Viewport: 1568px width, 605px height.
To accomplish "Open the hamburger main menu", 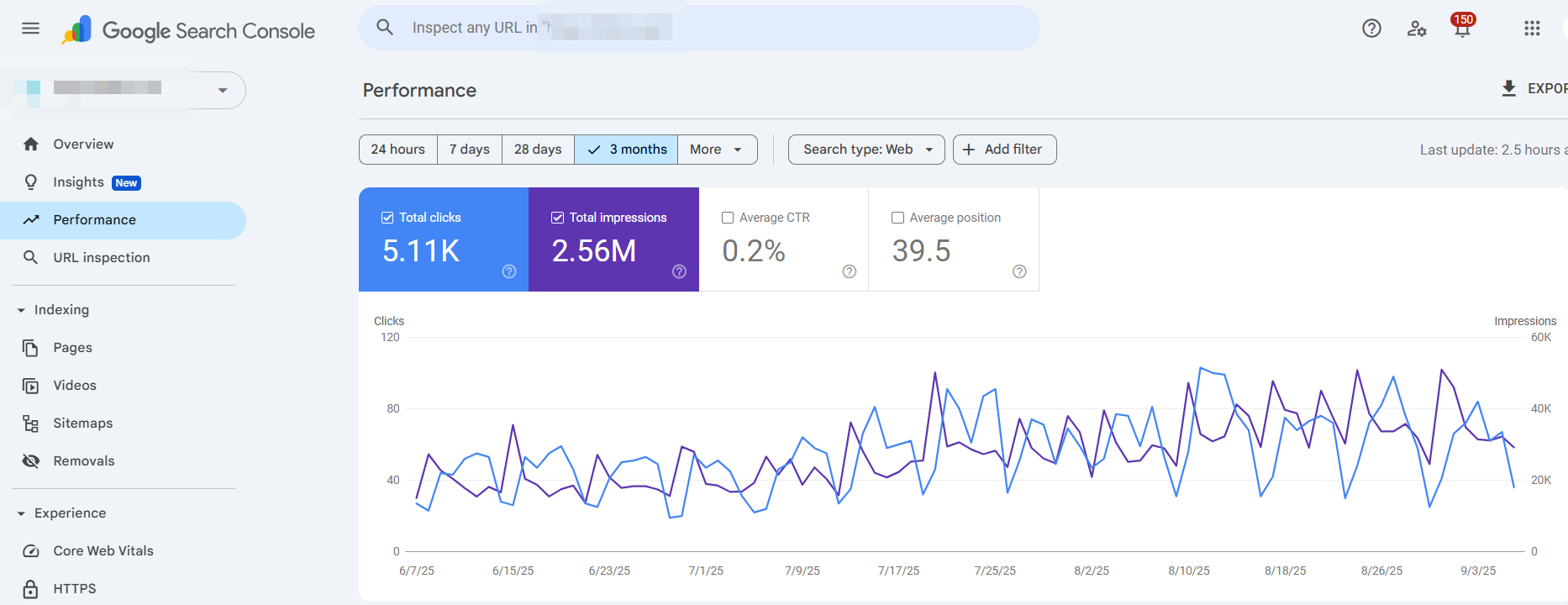I will (31, 29).
